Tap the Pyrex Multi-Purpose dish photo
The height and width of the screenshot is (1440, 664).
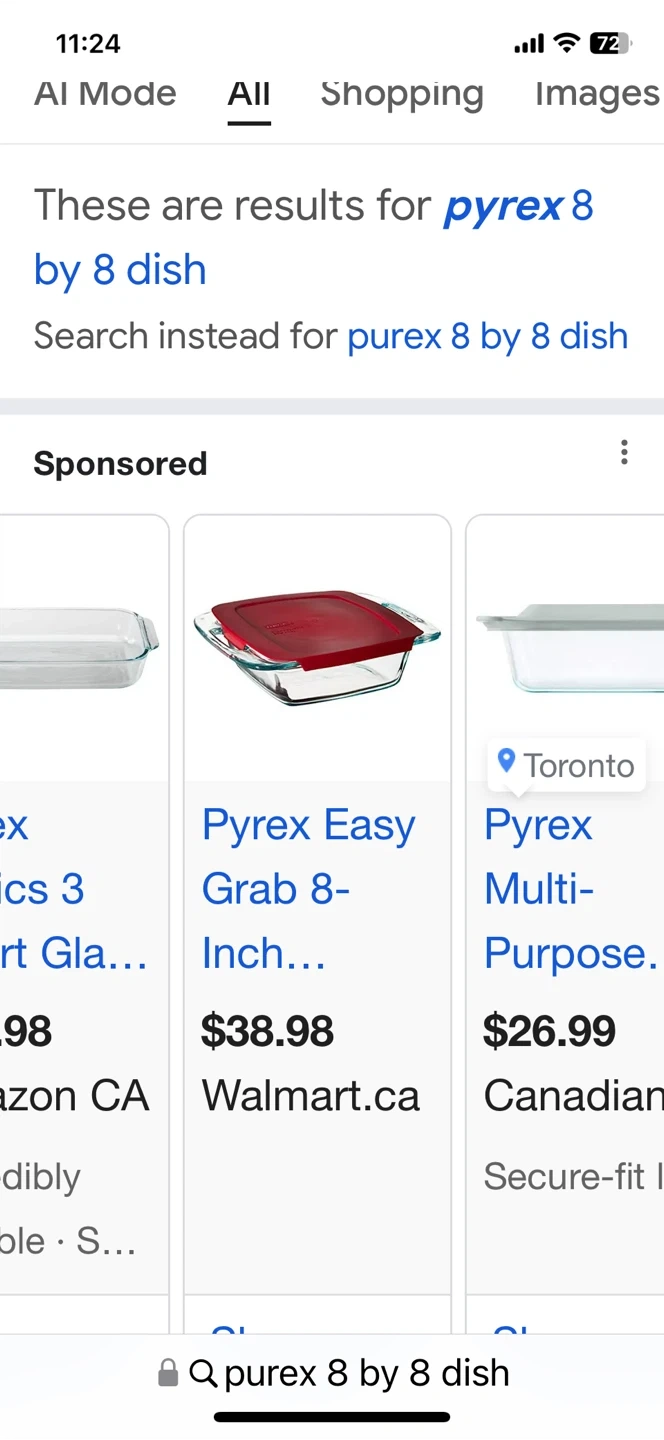[570, 650]
